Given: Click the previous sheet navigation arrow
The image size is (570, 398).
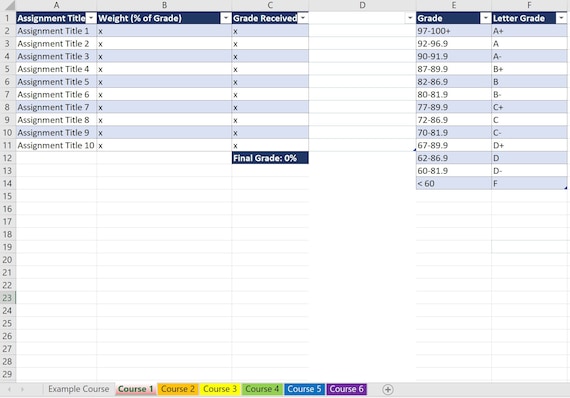Looking at the screenshot, I should 9,389.
